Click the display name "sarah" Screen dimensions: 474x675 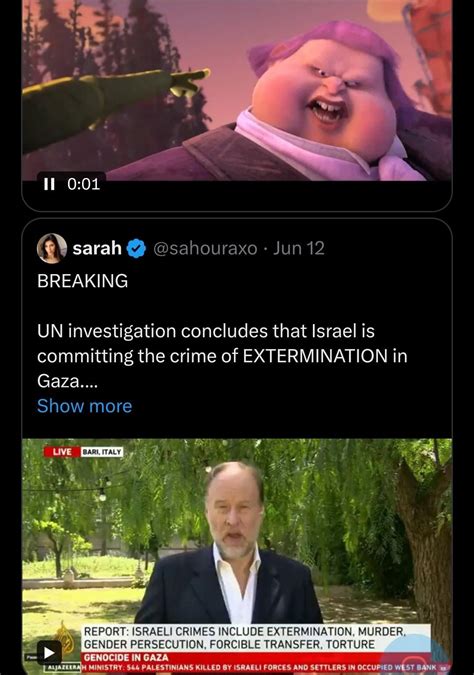click(x=97, y=248)
